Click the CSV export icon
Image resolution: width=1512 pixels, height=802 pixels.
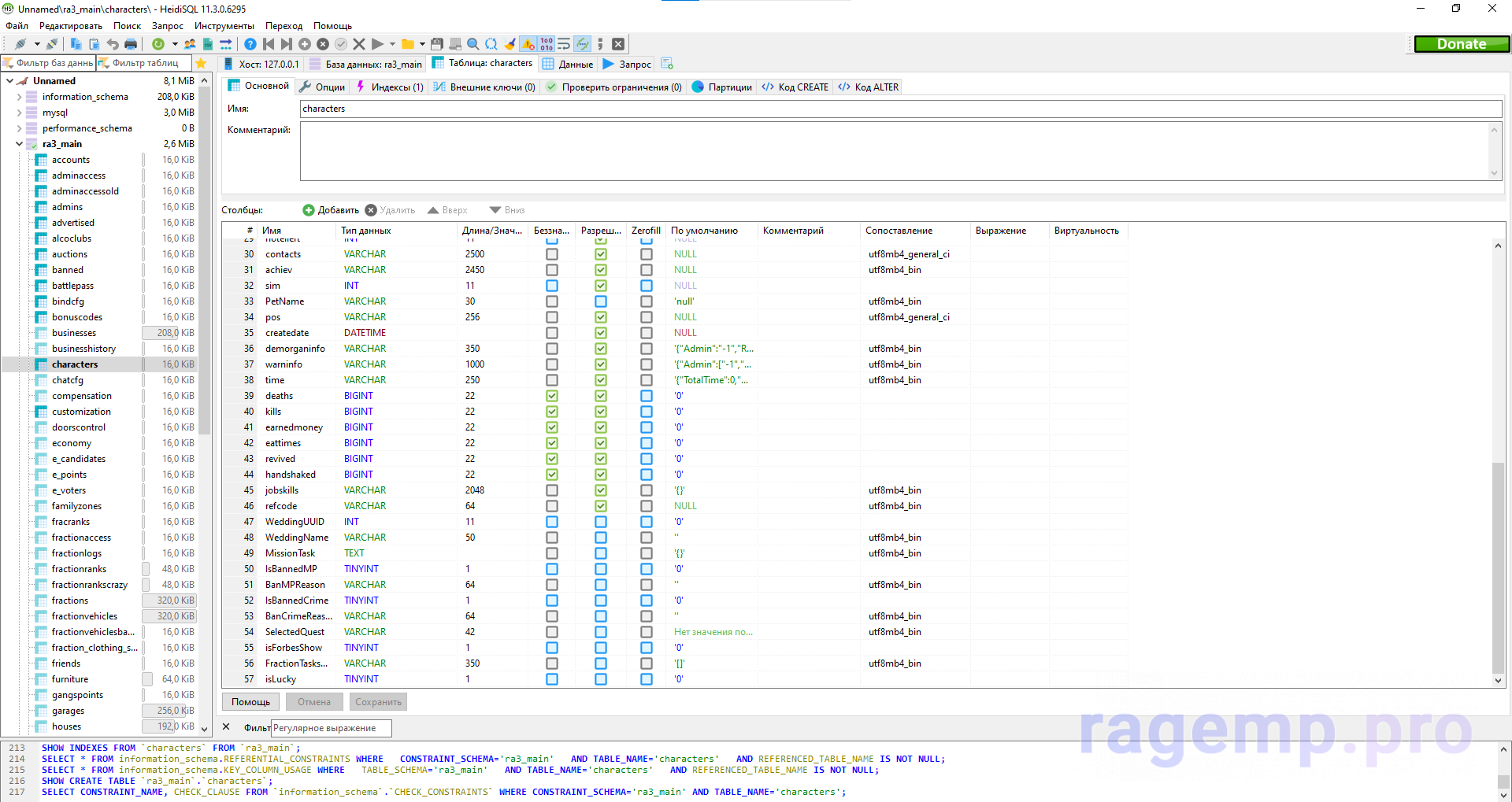[208, 44]
